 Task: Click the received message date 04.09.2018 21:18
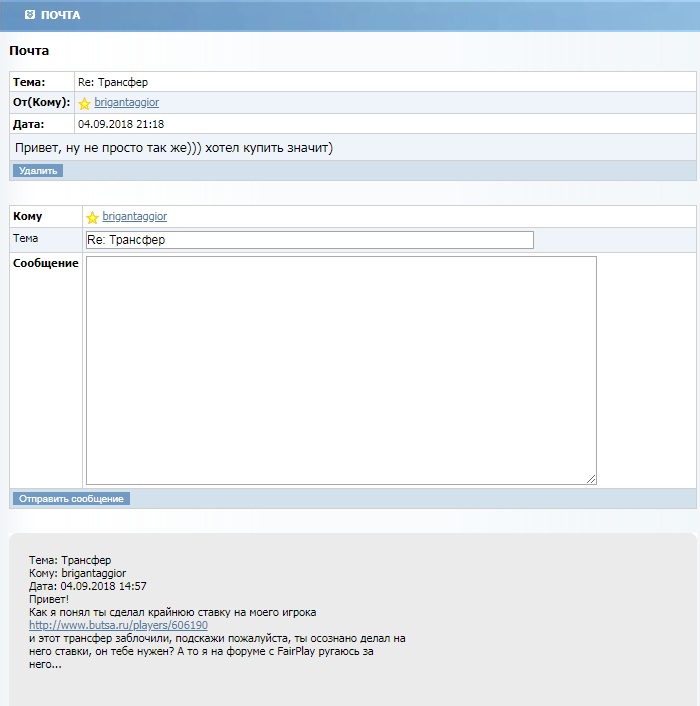click(x=120, y=124)
